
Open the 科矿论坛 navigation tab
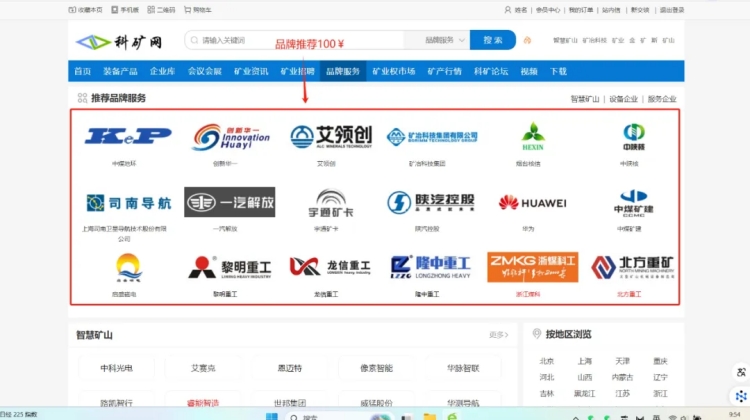491,72
